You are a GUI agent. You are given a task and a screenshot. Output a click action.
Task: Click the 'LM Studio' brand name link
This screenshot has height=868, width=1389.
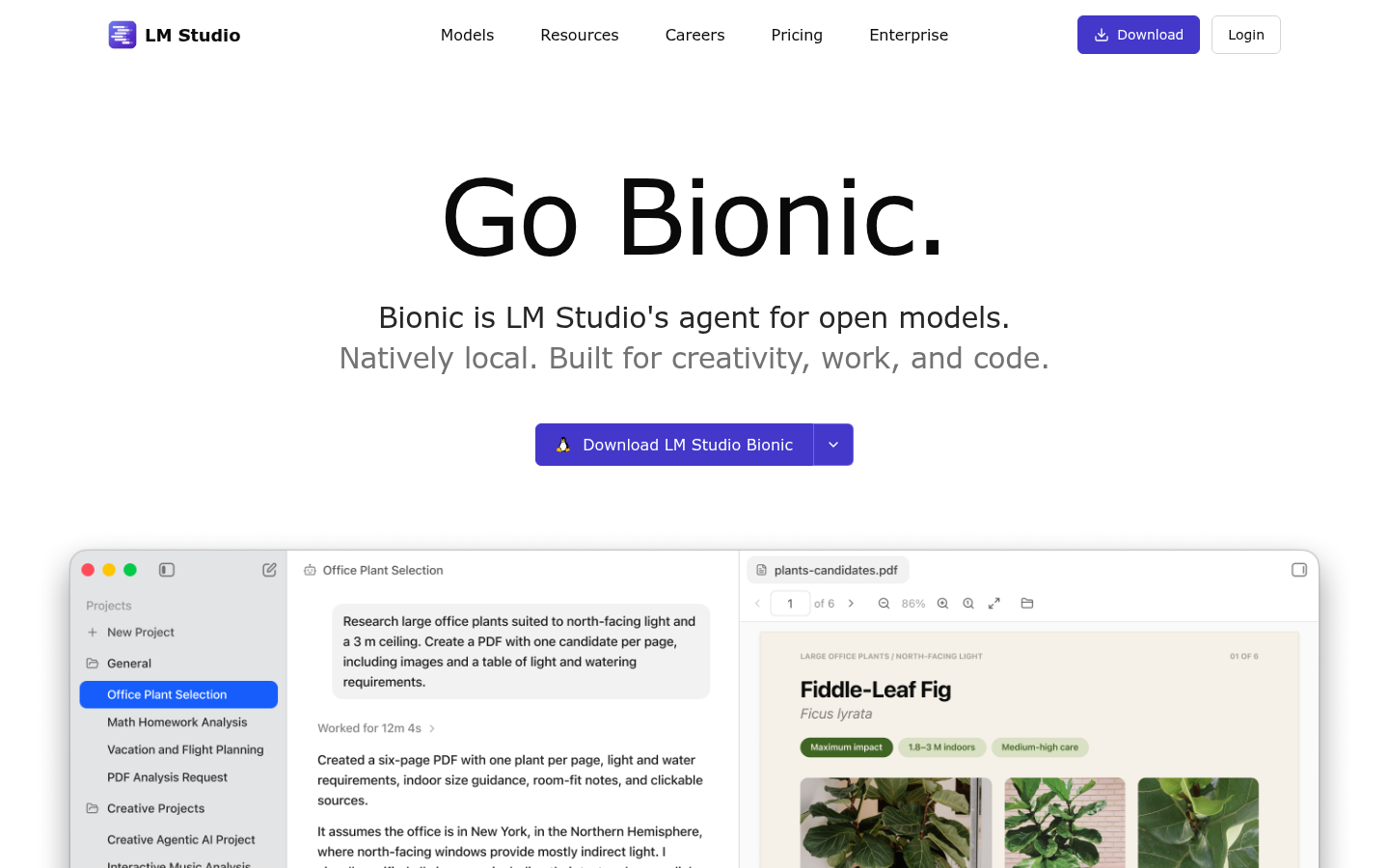193,35
